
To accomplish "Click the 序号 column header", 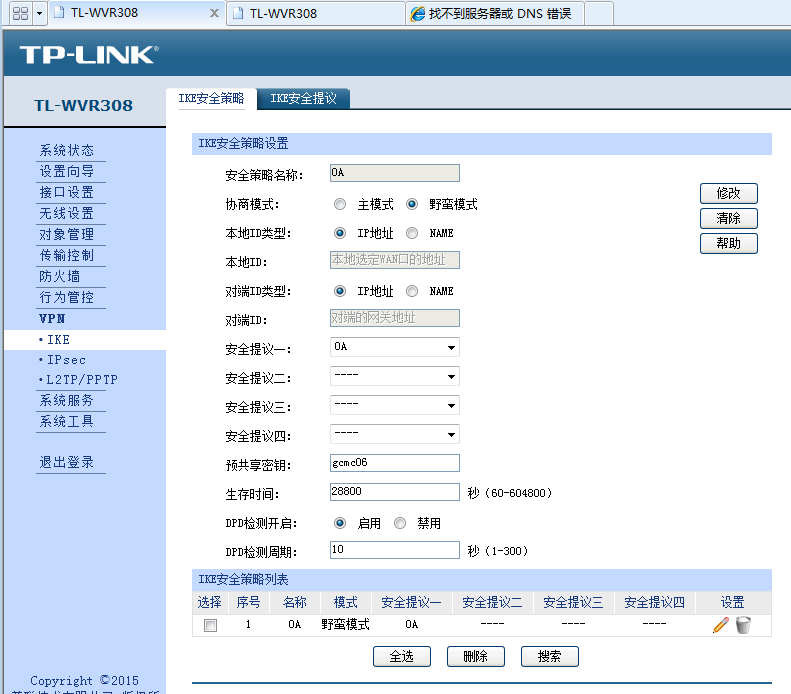I will (248, 602).
